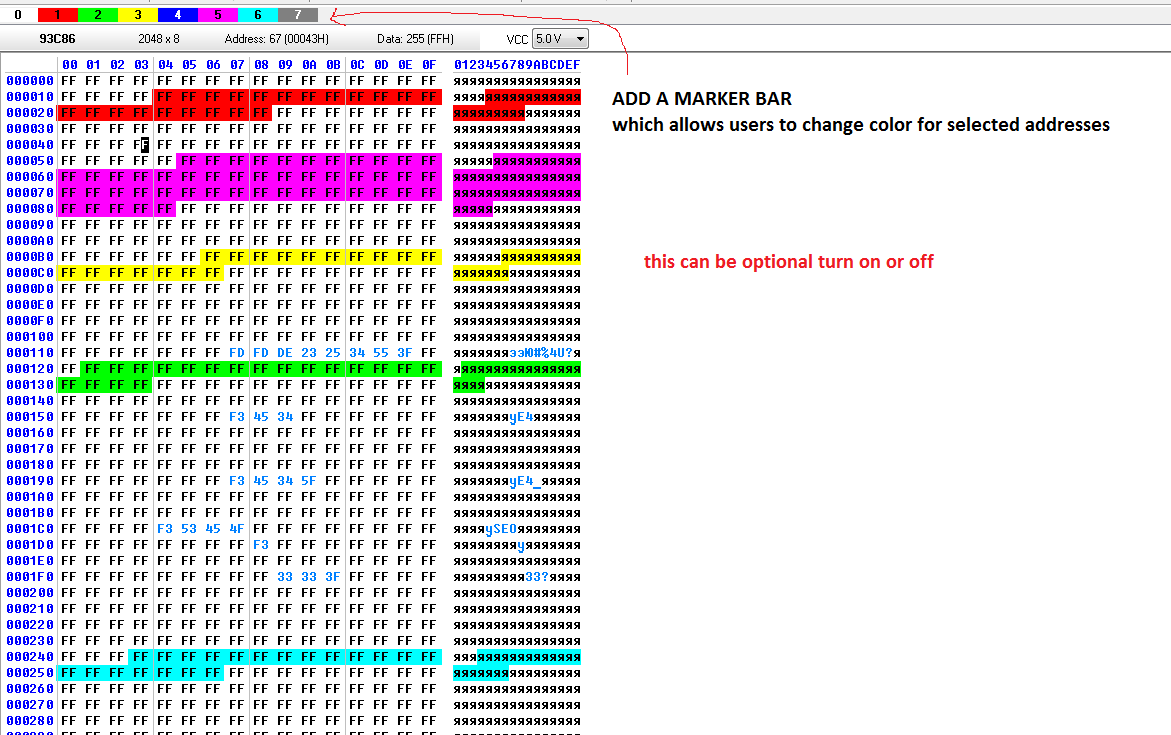Image resolution: width=1171 pixels, height=735 pixels.
Task: Select gray marker color 7
Action: [x=297, y=13]
